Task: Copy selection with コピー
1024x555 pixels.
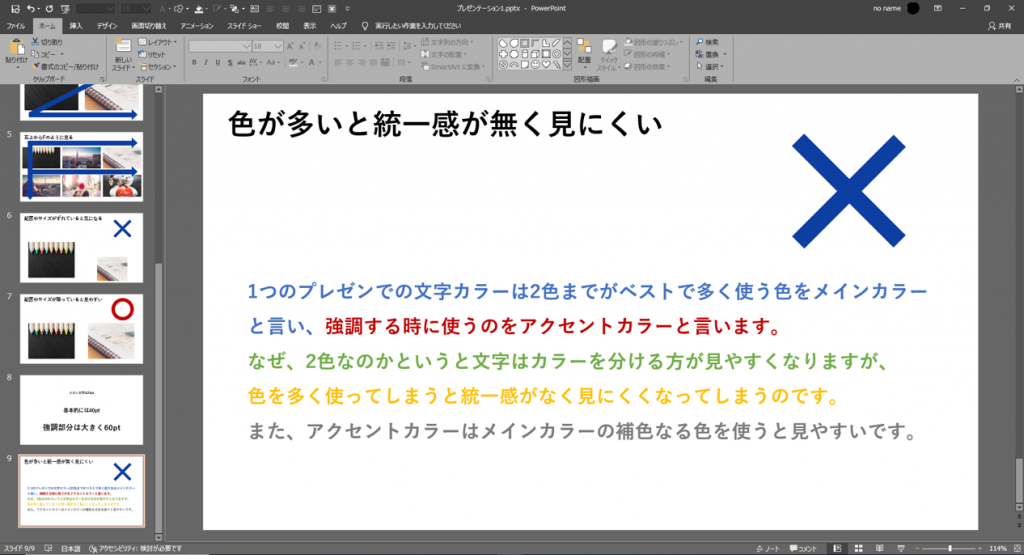Action: point(47,54)
